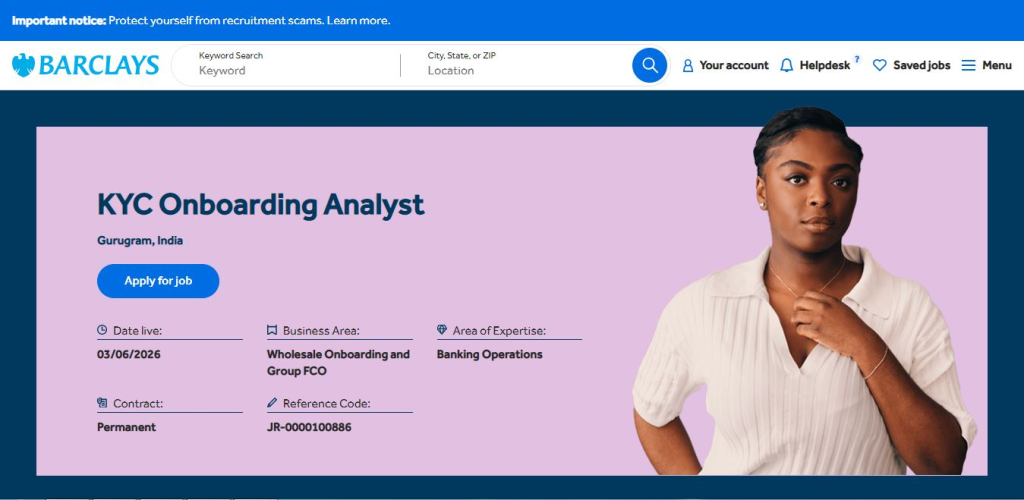Click Wholesale Onboarding and Group FCO text

coord(338,363)
